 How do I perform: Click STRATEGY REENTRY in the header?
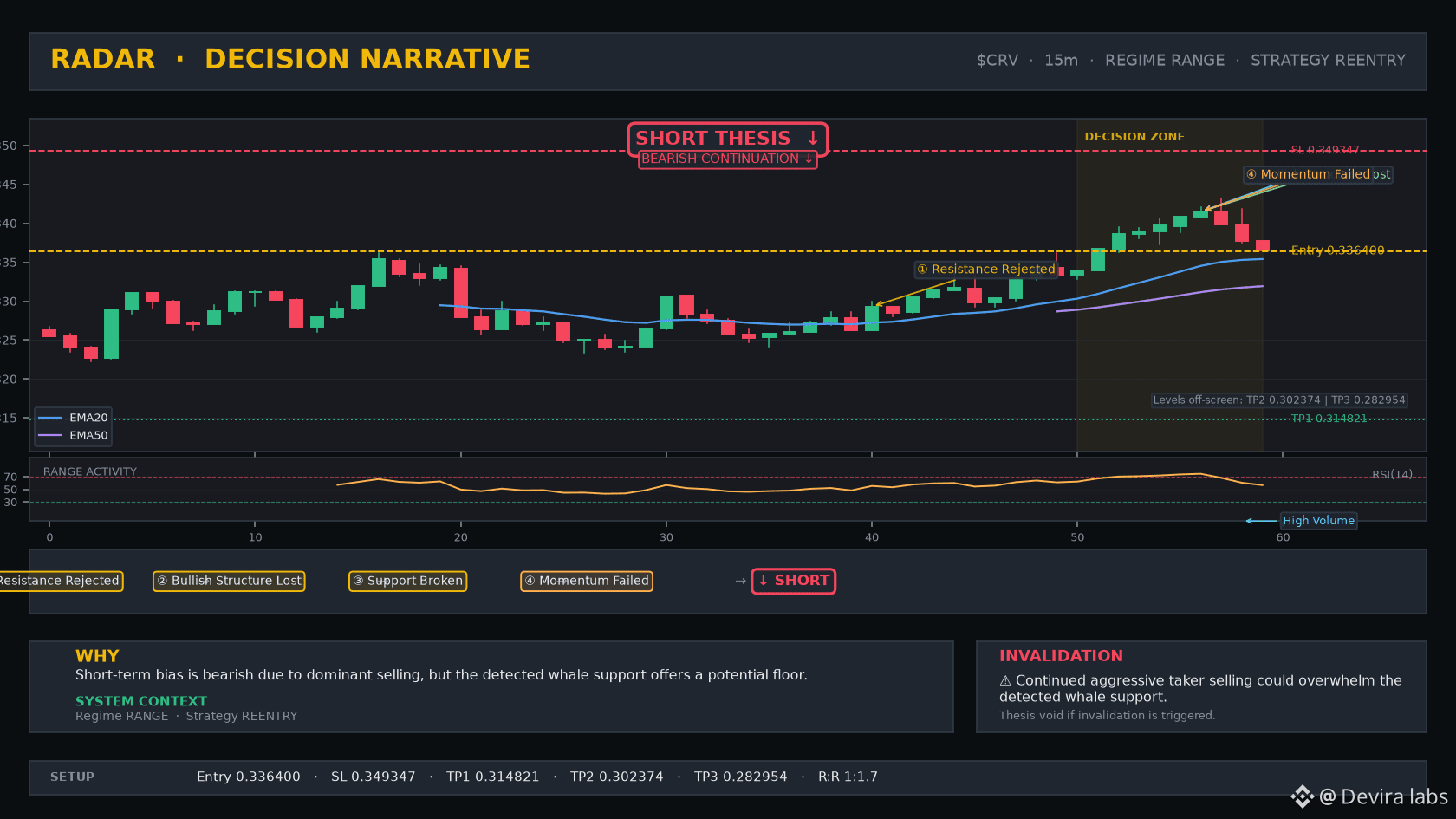click(x=1328, y=61)
